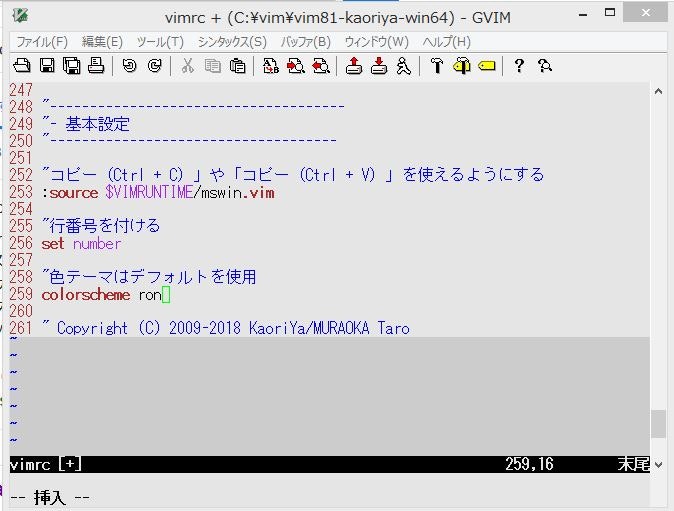Viewport: 674px width, 511px height.
Task: Open the ツール(T) menu
Action: pyautogui.click(x=160, y=42)
